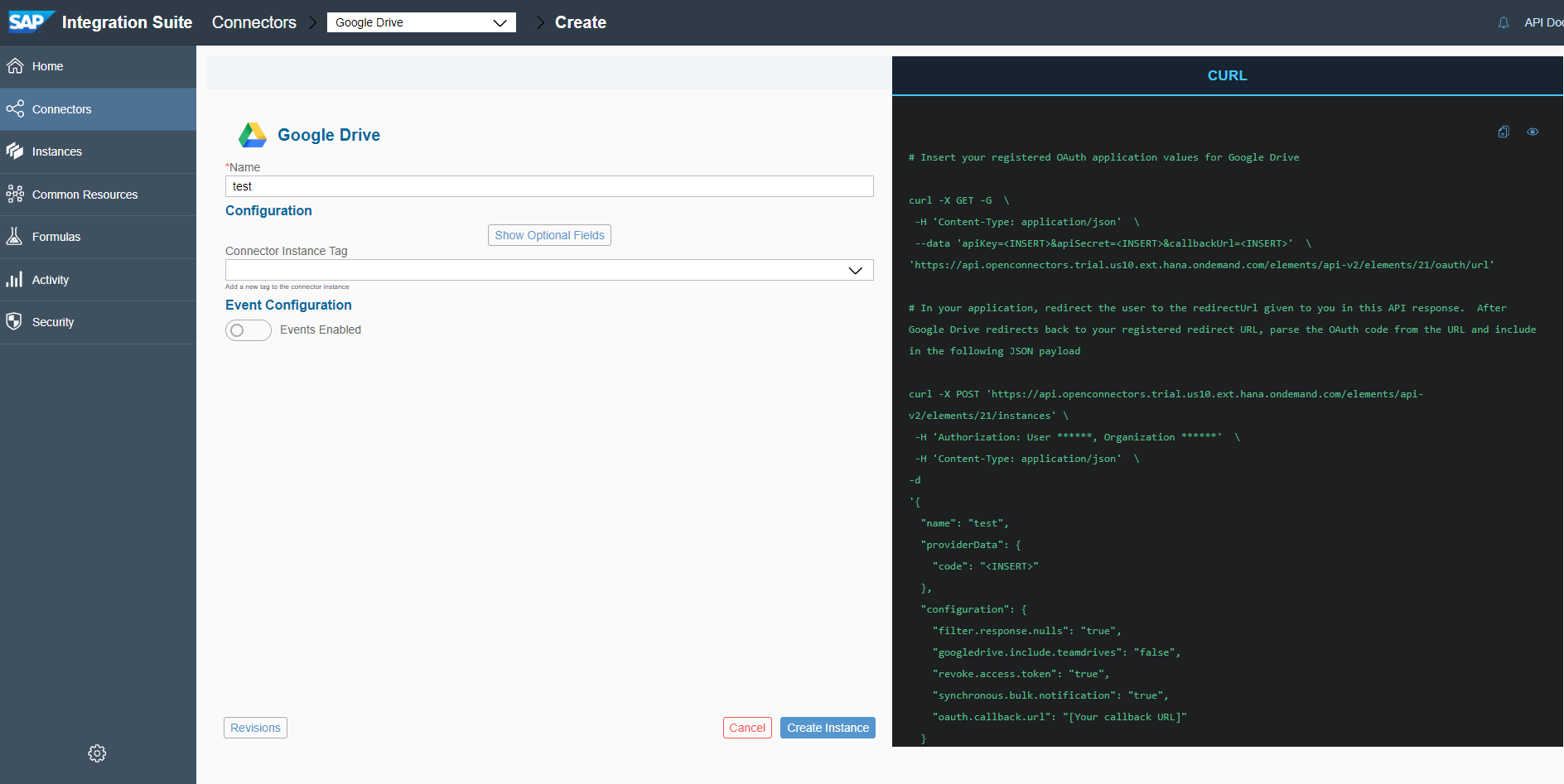Click the 'filter.response.nulls' code line
Image resolution: width=1564 pixels, height=784 pixels.
[1026, 631]
